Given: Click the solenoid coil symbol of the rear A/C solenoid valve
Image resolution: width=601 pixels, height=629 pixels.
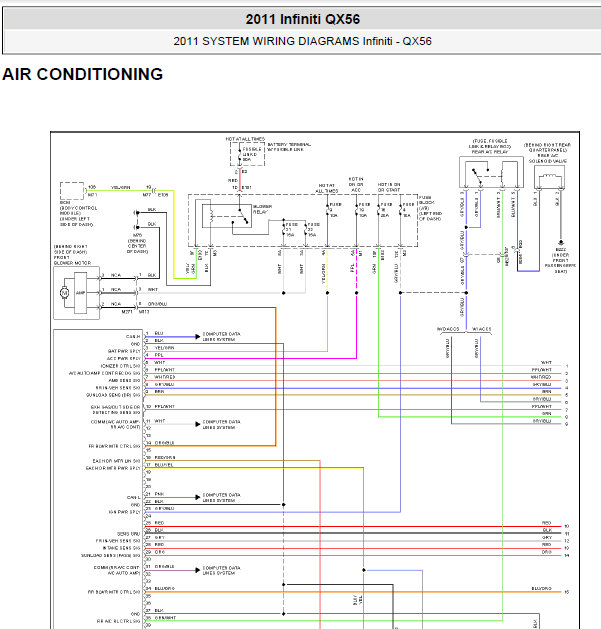Looking at the screenshot, I should [549, 176].
